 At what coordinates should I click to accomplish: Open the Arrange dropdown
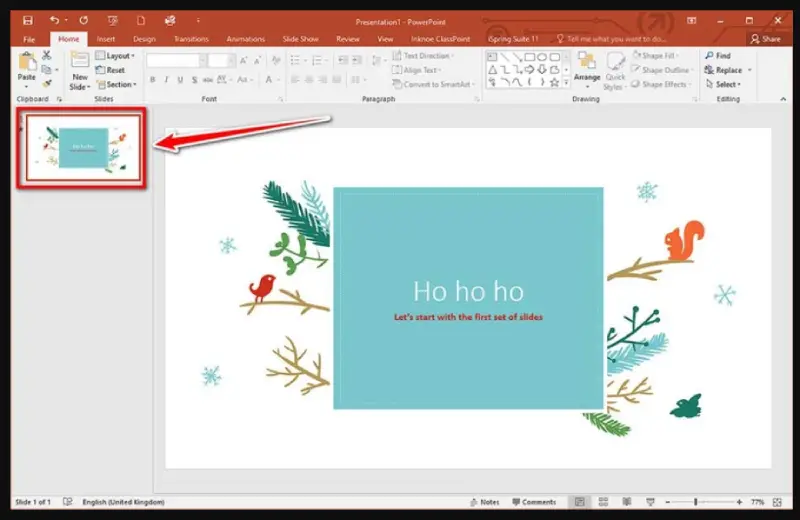[587, 71]
